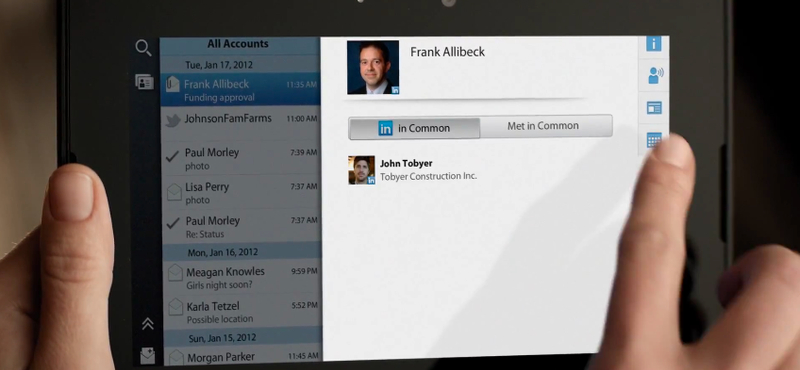Tap the Frank Allibeck name heading
The height and width of the screenshot is (370, 800).
(447, 52)
